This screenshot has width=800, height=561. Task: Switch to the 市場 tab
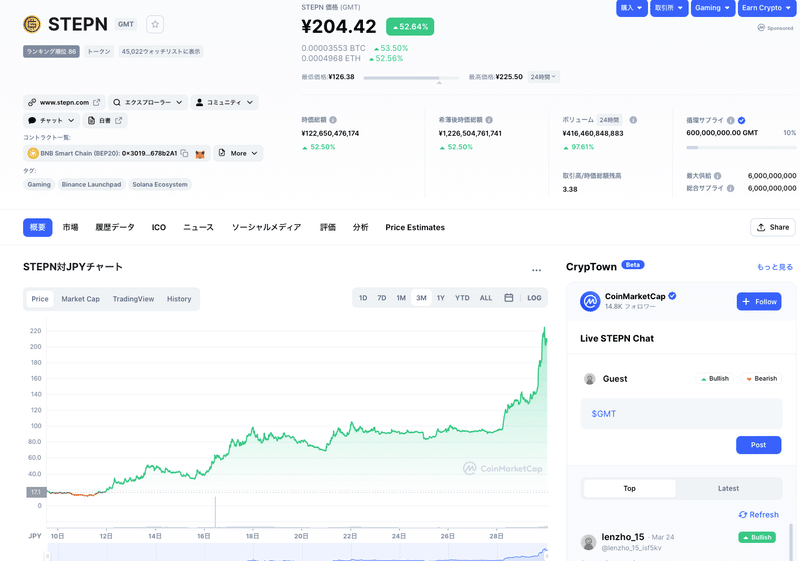coord(70,227)
